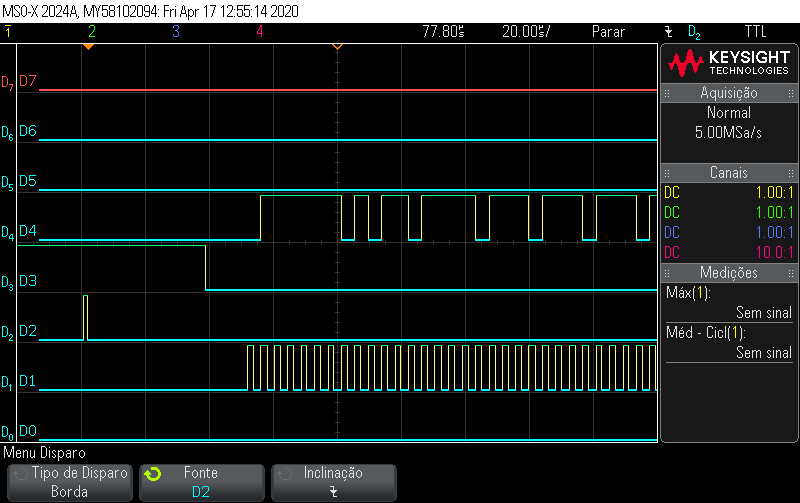Click the Normal acquisition mode text
This screenshot has height=503, width=800.
[x=729, y=113]
